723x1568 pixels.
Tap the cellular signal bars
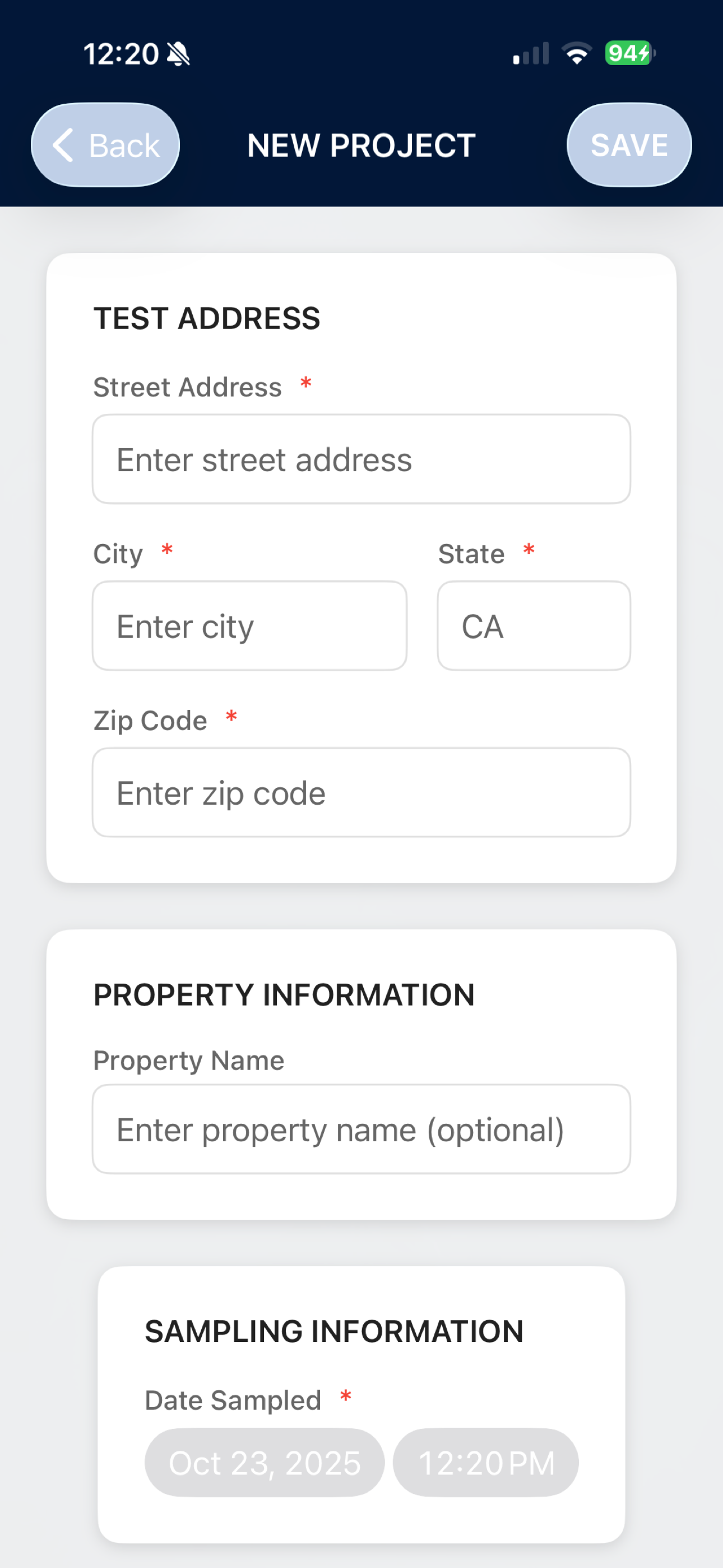pos(531,54)
